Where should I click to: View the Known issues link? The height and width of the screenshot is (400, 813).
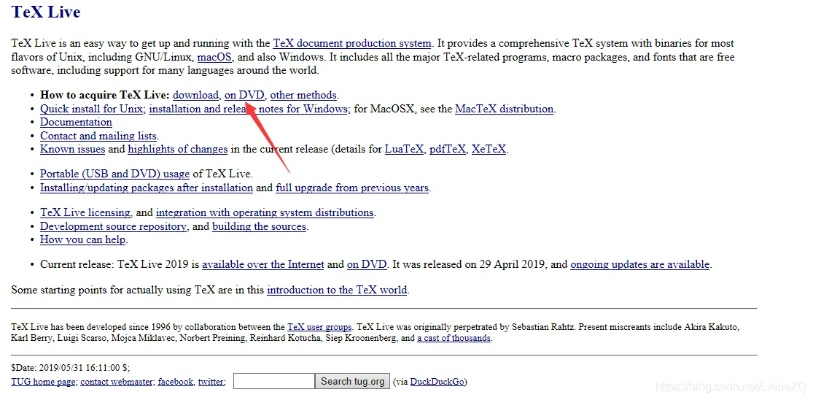point(73,149)
